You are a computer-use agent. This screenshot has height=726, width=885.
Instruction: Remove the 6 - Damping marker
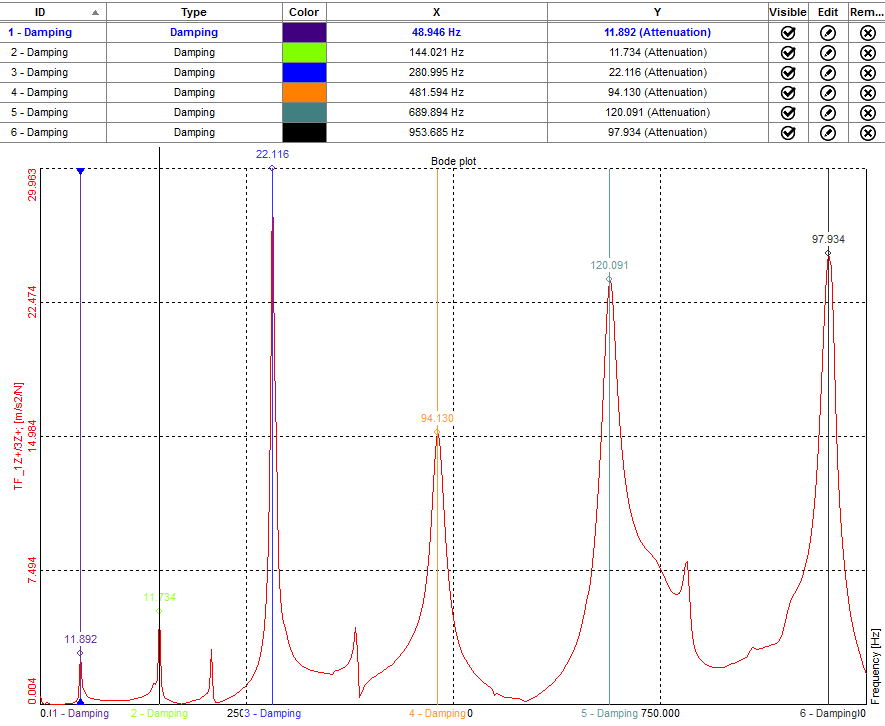click(x=868, y=133)
